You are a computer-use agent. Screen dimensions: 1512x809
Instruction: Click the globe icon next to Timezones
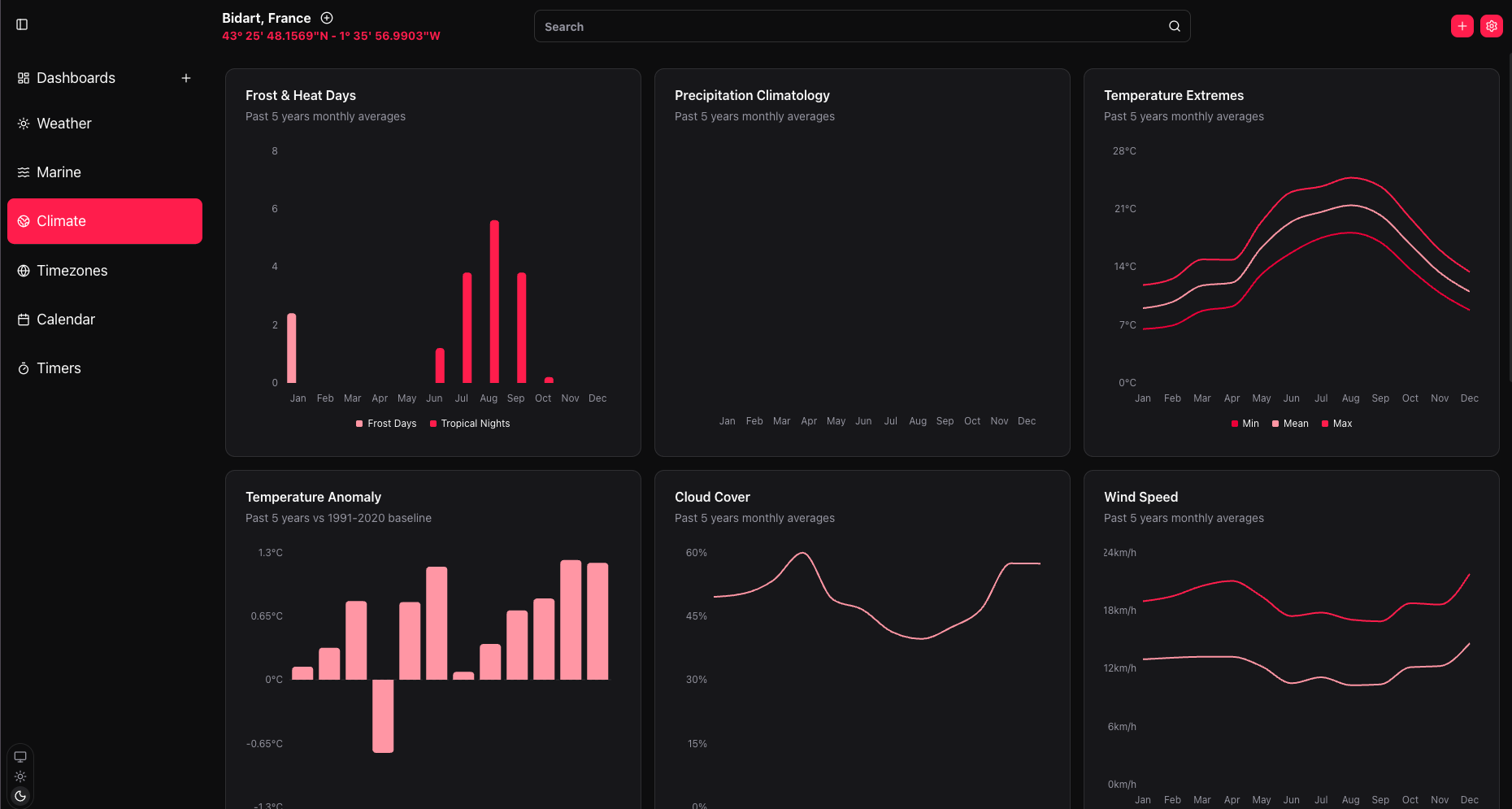point(24,271)
